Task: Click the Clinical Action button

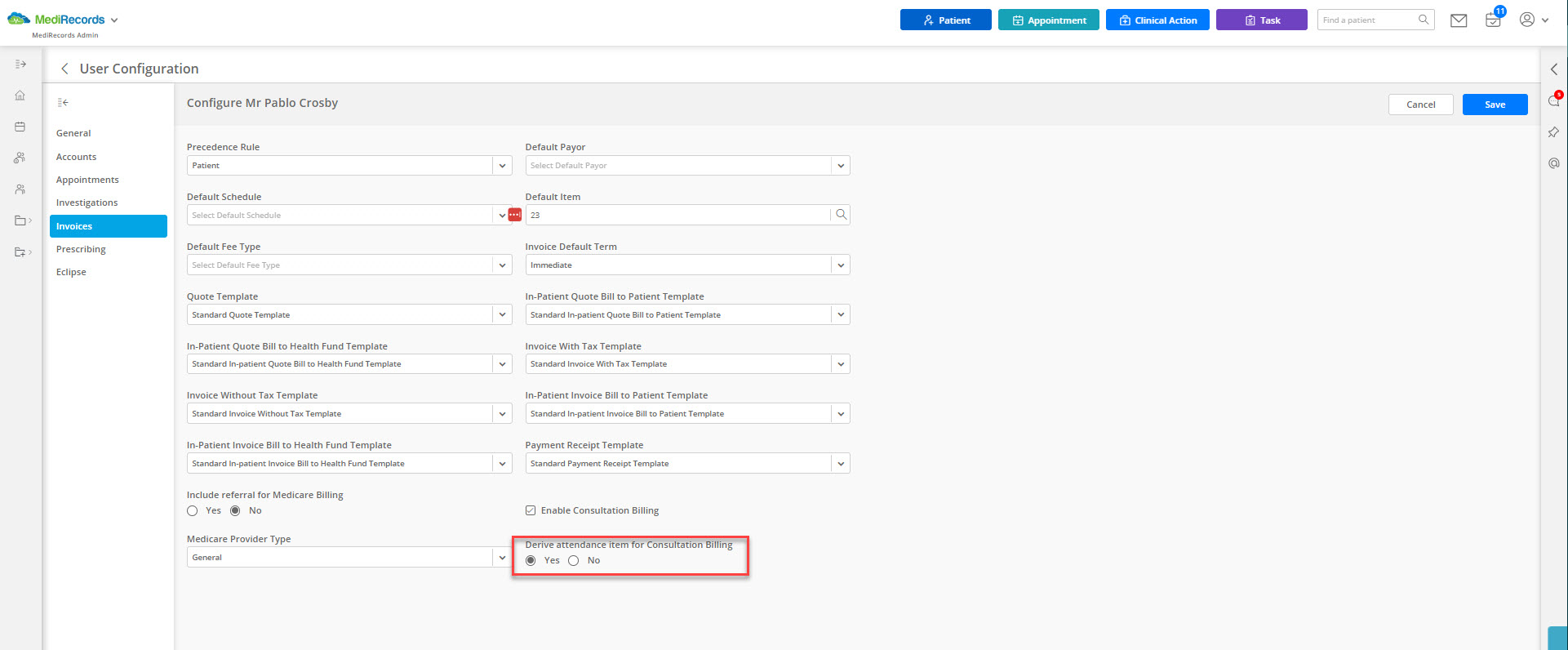Action: (1158, 20)
